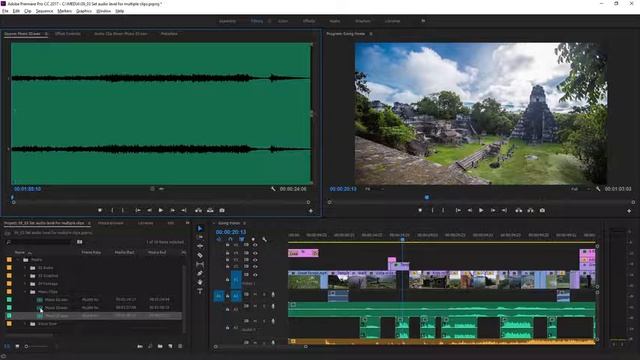Select the Selection tool arrow
This screenshot has height=360, width=640.
tap(200, 229)
